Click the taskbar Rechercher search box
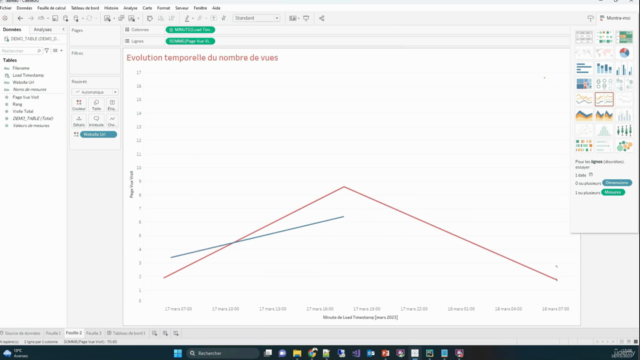 click(223, 353)
